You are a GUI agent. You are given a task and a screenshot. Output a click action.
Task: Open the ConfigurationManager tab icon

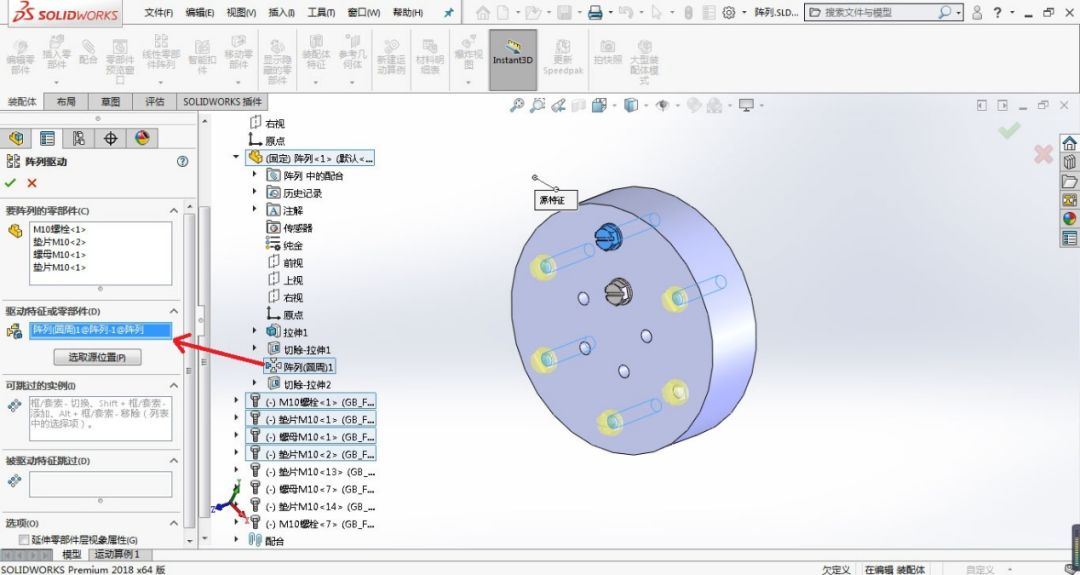point(79,138)
